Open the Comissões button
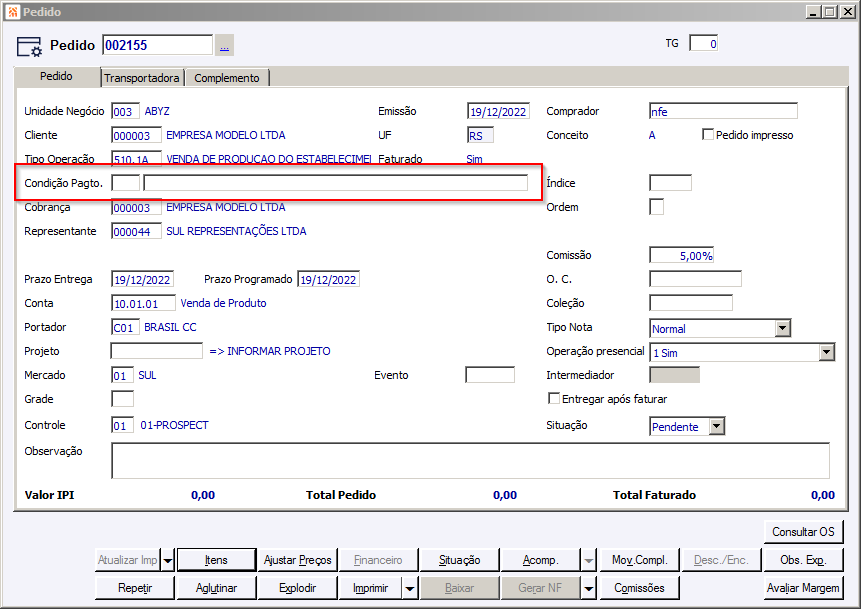Image resolution: width=861 pixels, height=609 pixels. (640, 588)
